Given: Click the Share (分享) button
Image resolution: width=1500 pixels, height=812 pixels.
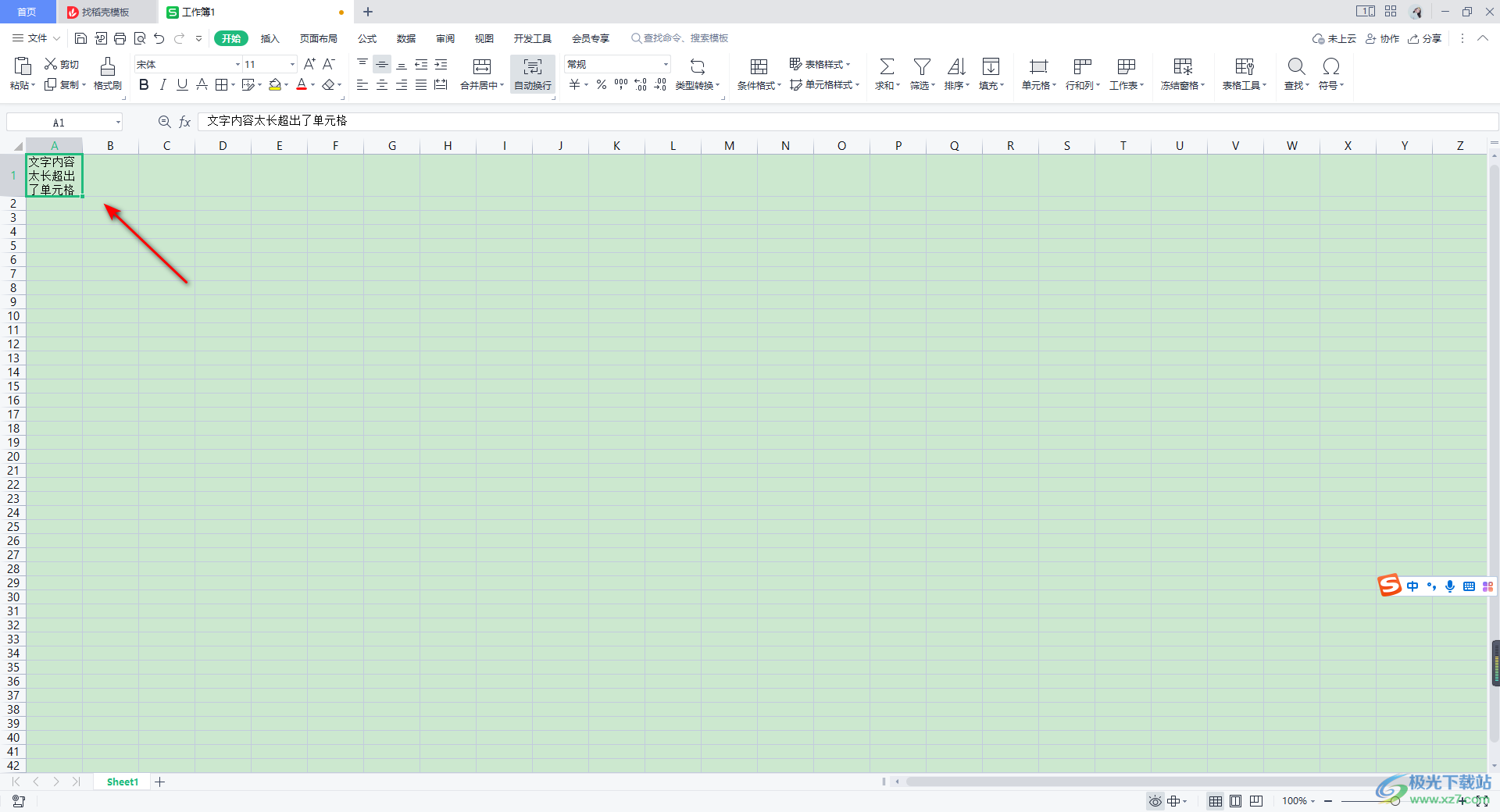Looking at the screenshot, I should click(1424, 38).
